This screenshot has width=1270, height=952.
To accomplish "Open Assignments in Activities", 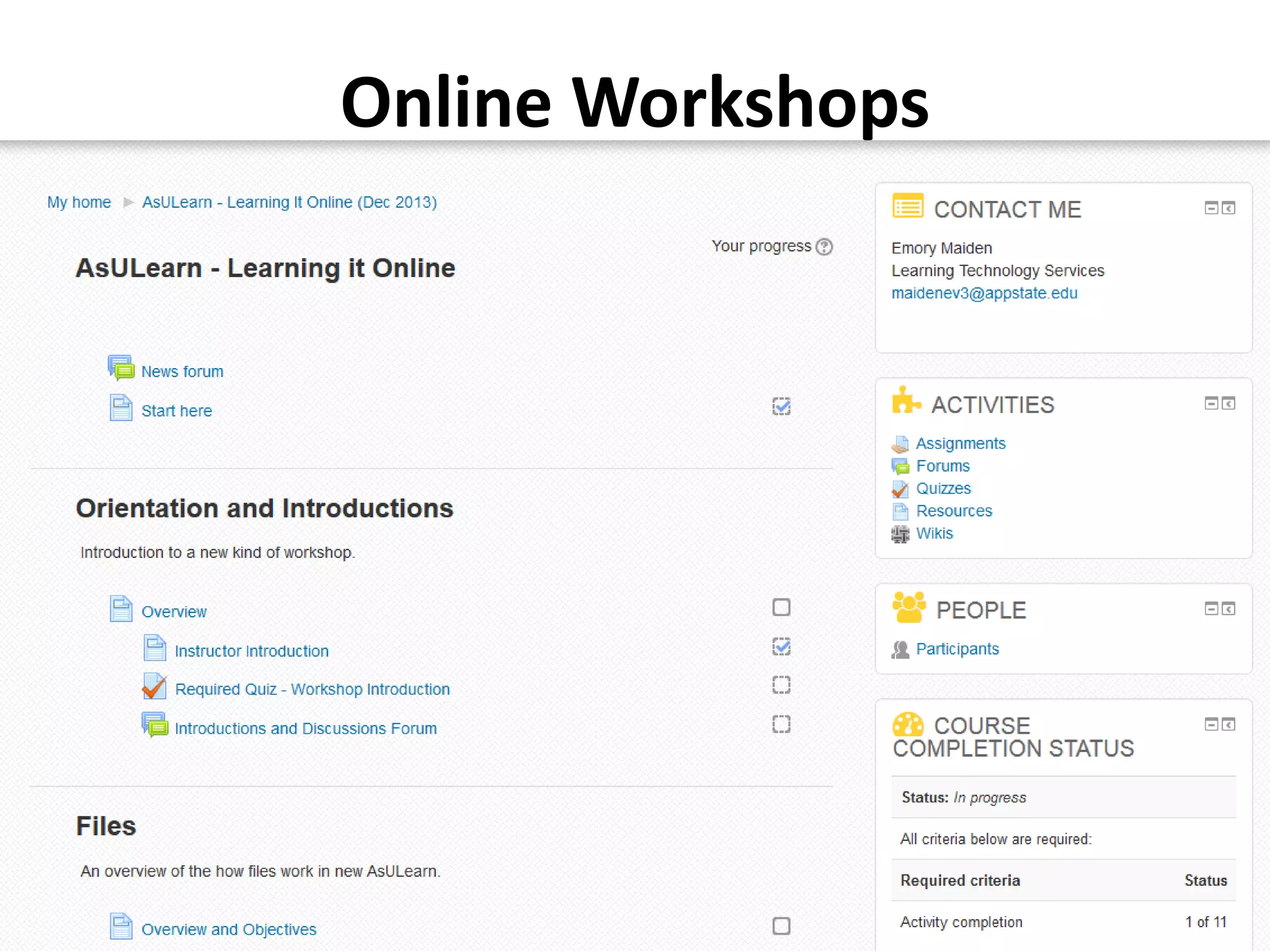I will pyautogui.click(x=961, y=444).
